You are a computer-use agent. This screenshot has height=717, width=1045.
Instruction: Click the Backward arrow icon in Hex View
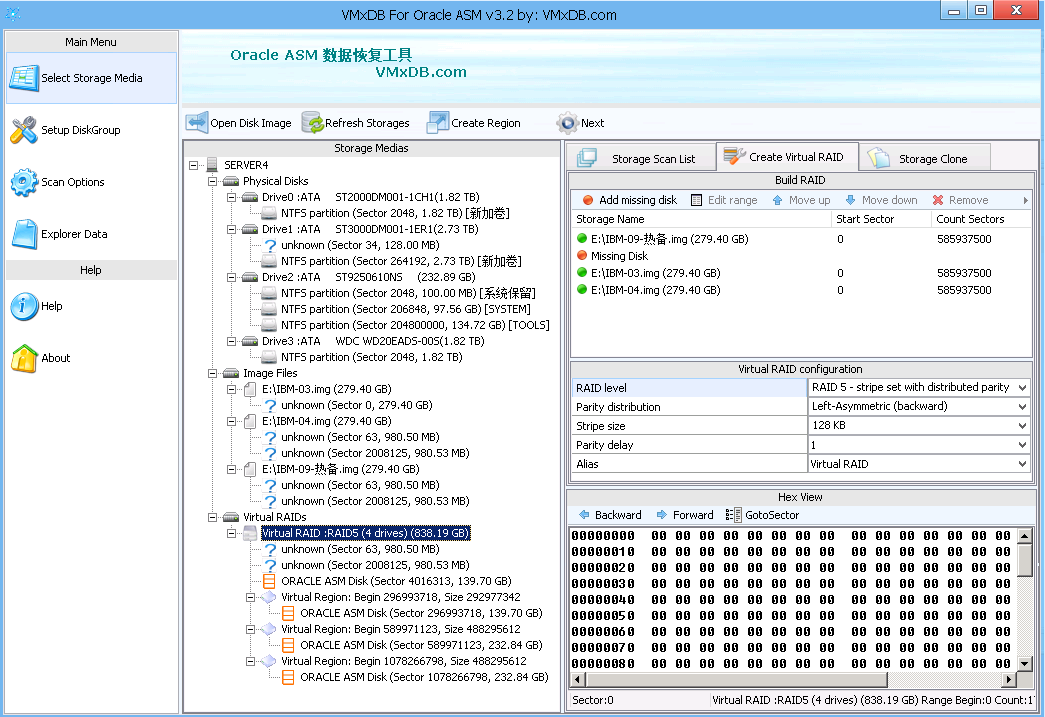[x=584, y=514]
